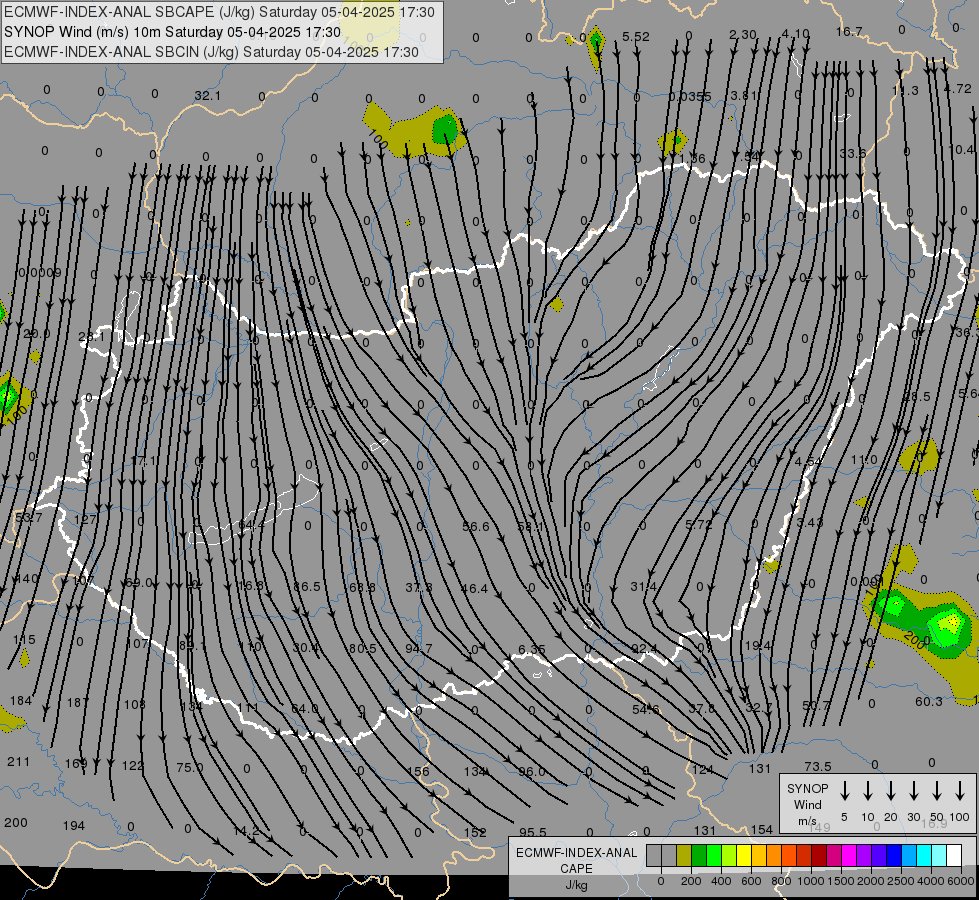Pick the wind legend arrow labeled 100
The width and height of the screenshot is (979, 900).
tap(960, 791)
